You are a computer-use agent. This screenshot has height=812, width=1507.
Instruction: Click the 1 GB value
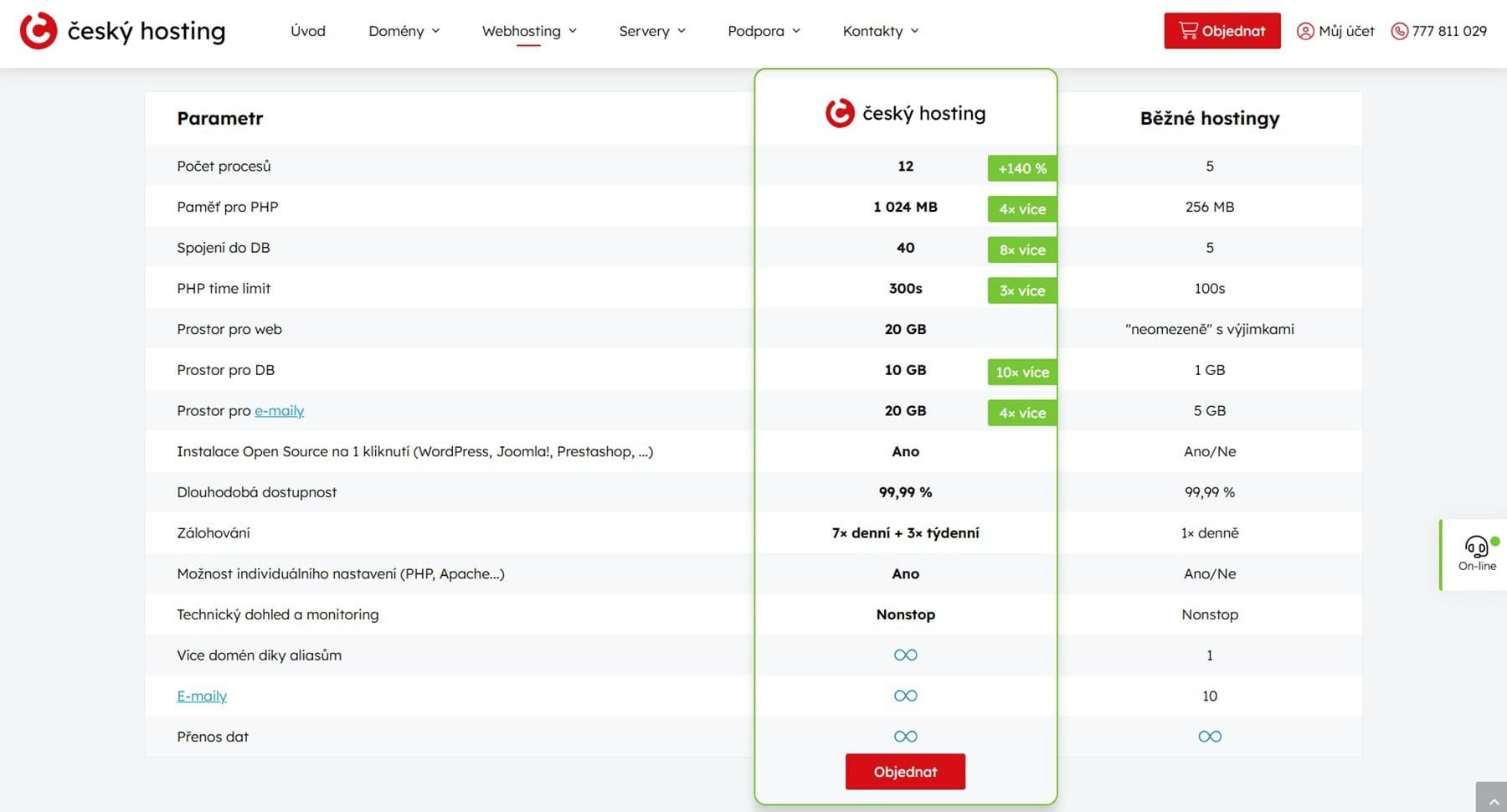(1210, 370)
